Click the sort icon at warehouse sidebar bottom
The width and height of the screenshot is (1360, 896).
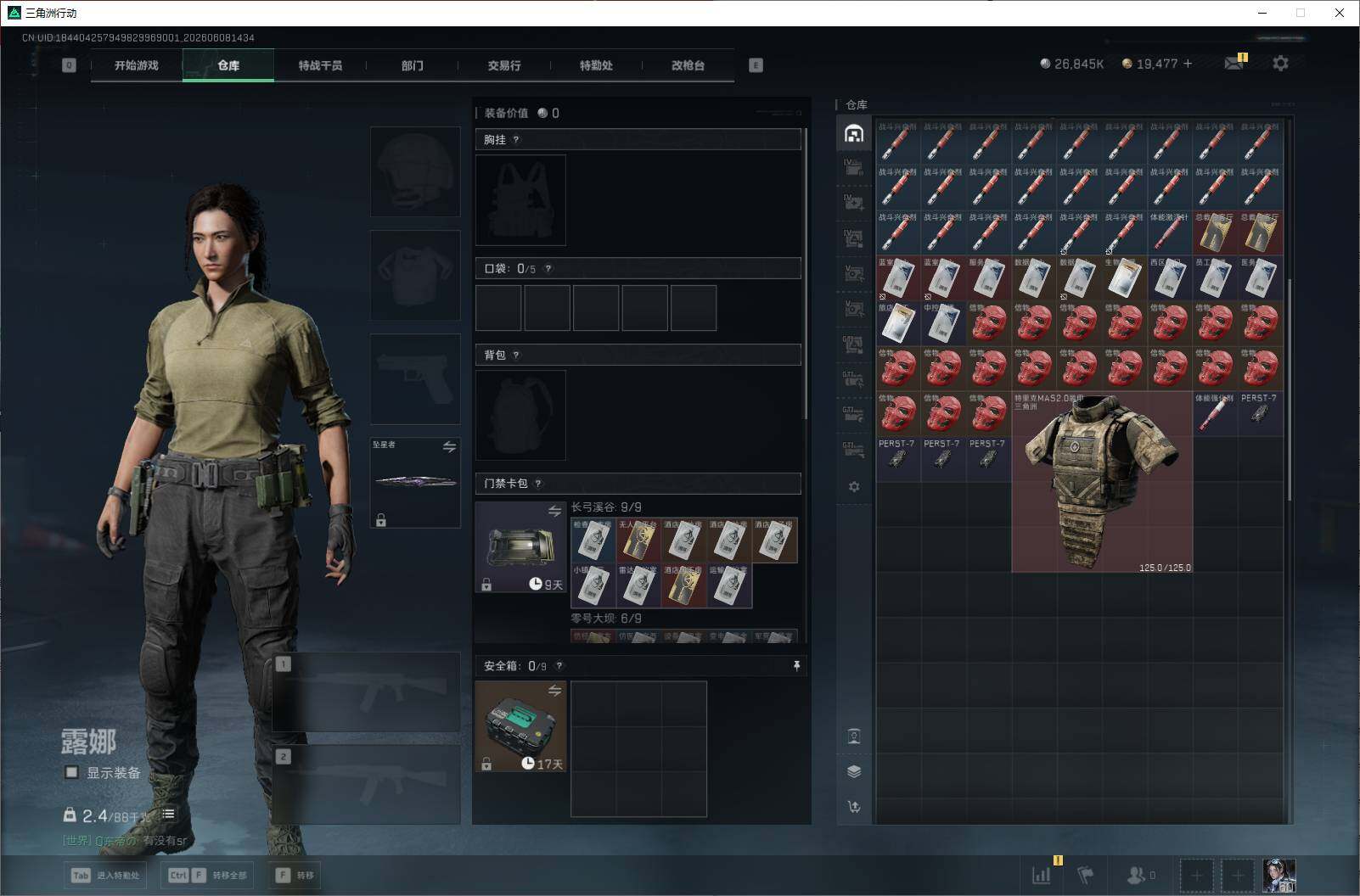point(854,807)
